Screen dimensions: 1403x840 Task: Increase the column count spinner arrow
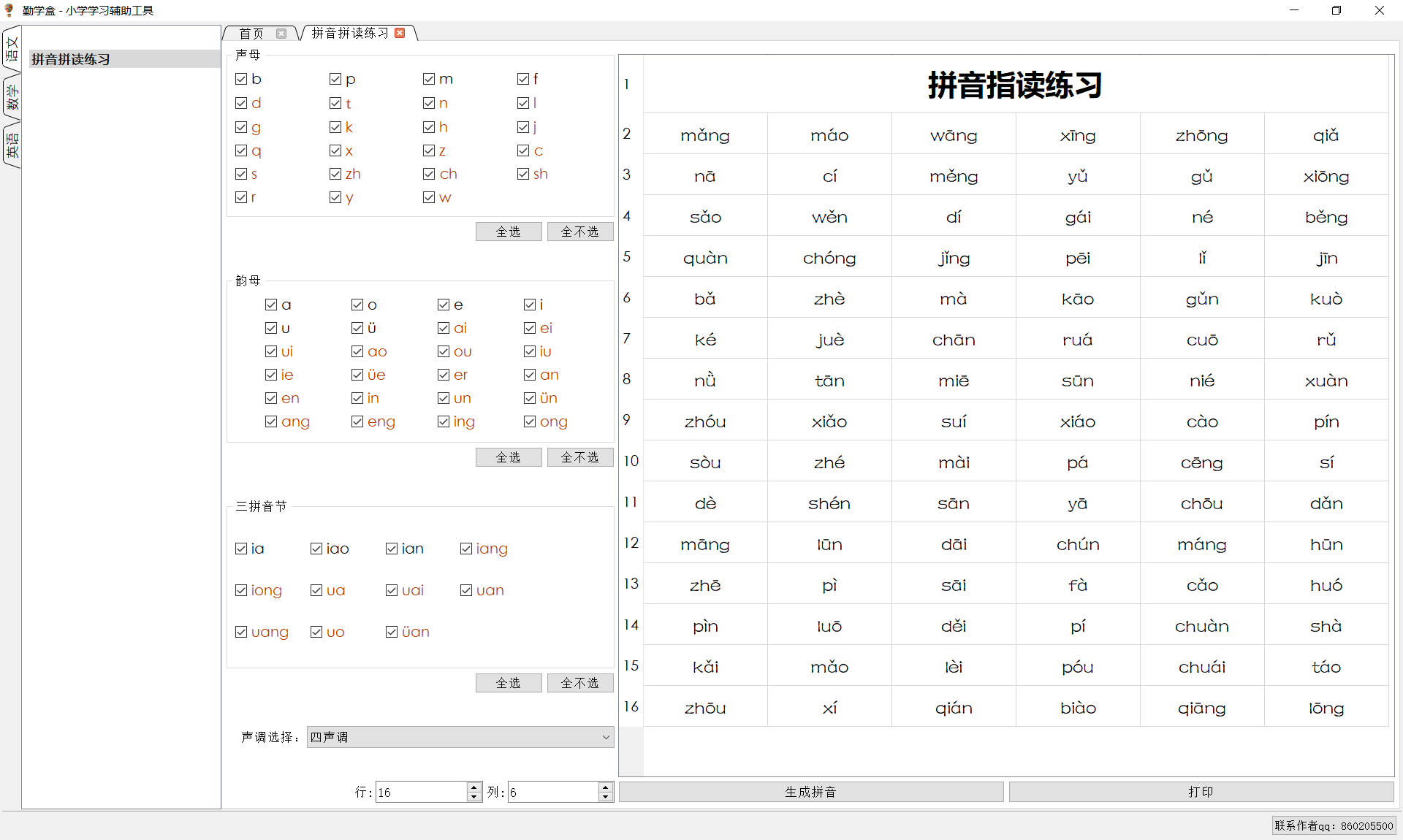(605, 787)
